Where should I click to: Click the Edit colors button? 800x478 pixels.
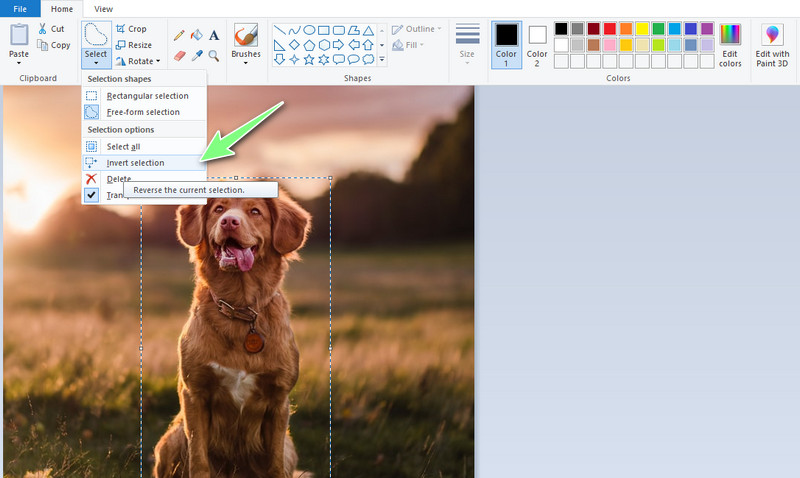730,46
